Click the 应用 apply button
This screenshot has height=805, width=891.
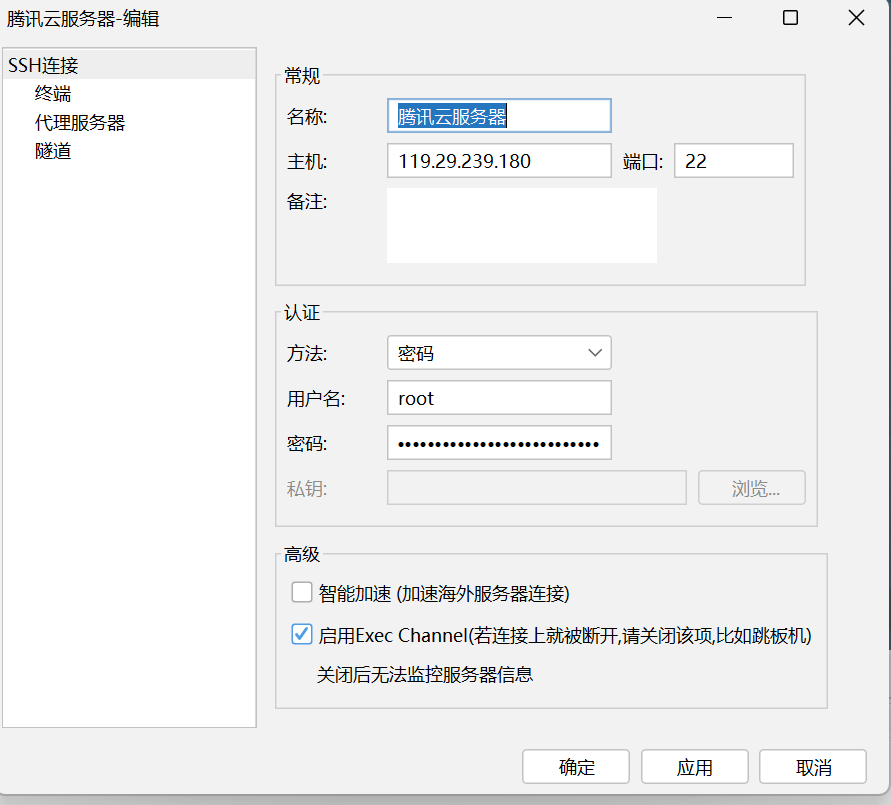[694, 767]
